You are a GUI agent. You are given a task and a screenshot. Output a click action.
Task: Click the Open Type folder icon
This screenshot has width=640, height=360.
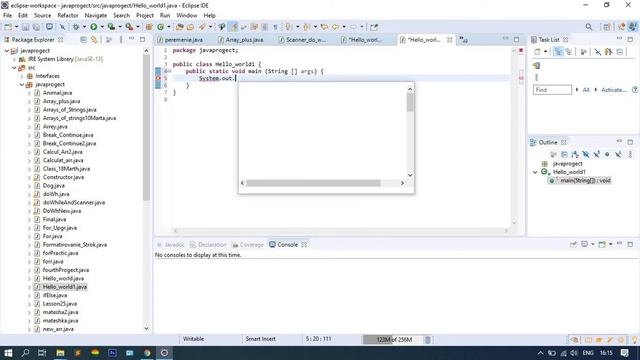click(180, 27)
